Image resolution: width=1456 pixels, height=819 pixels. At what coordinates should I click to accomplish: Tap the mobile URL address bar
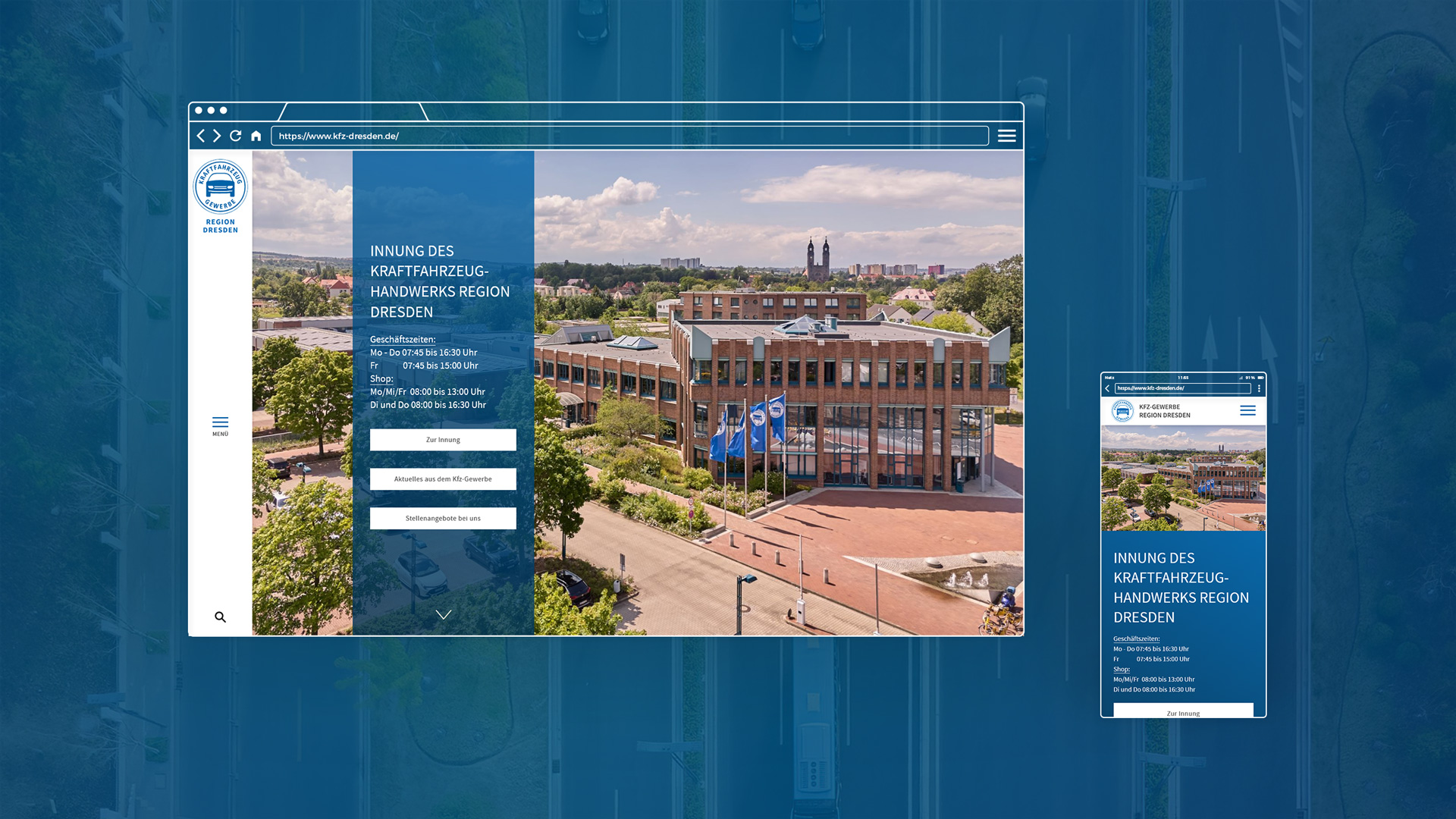1181,388
